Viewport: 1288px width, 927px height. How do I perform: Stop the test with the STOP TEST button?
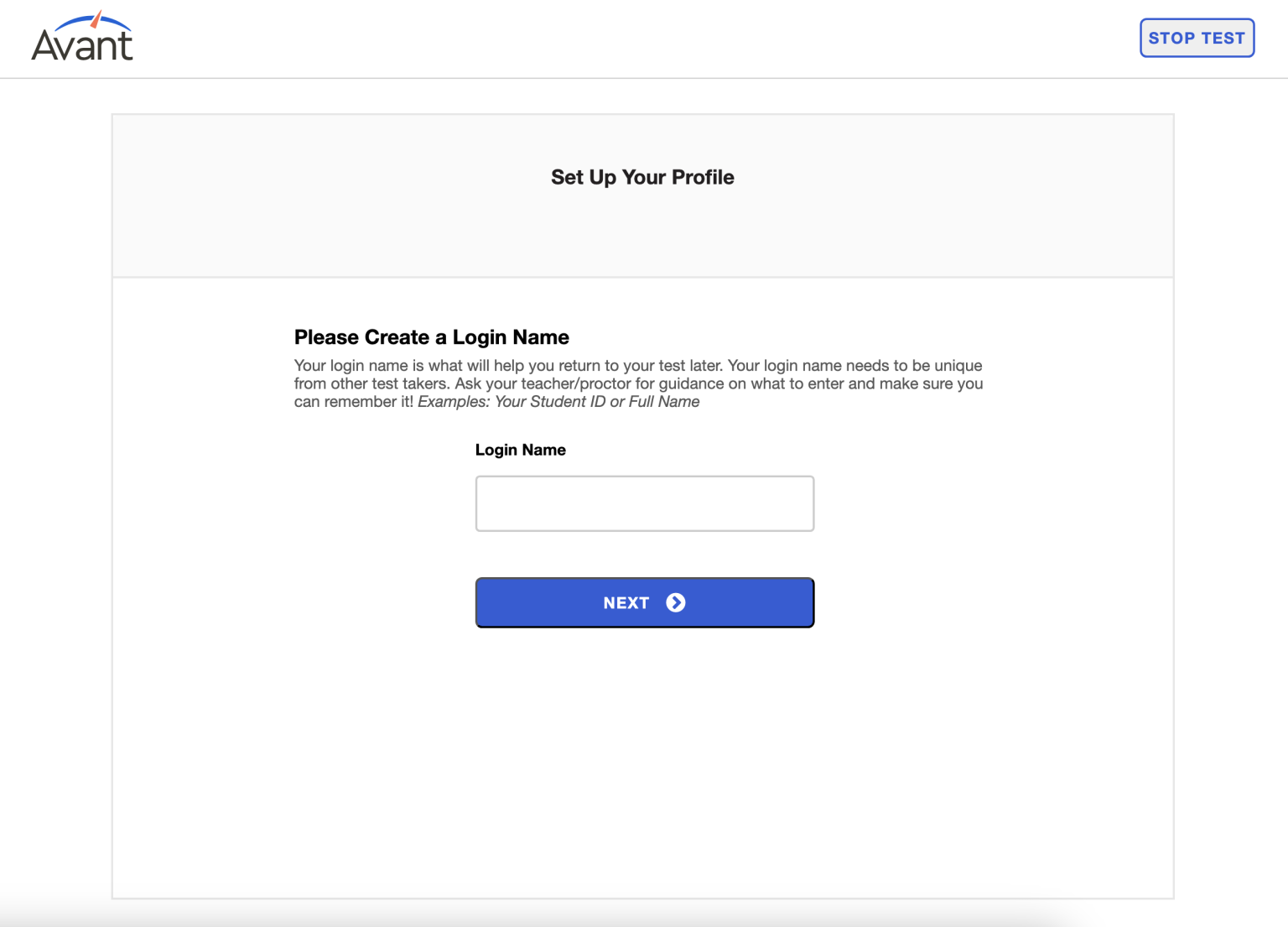(x=1197, y=38)
